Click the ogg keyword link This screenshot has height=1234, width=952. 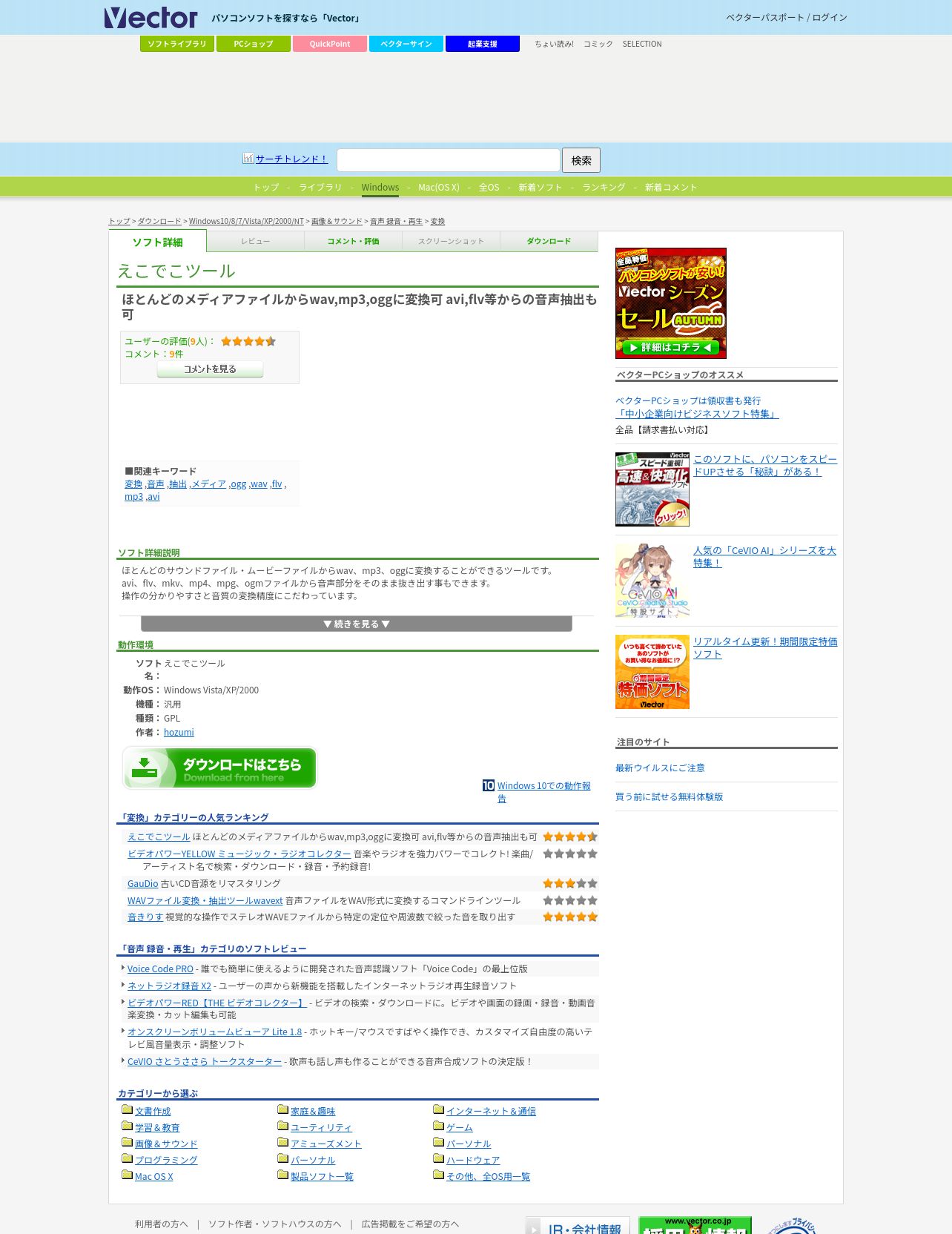pyautogui.click(x=239, y=484)
